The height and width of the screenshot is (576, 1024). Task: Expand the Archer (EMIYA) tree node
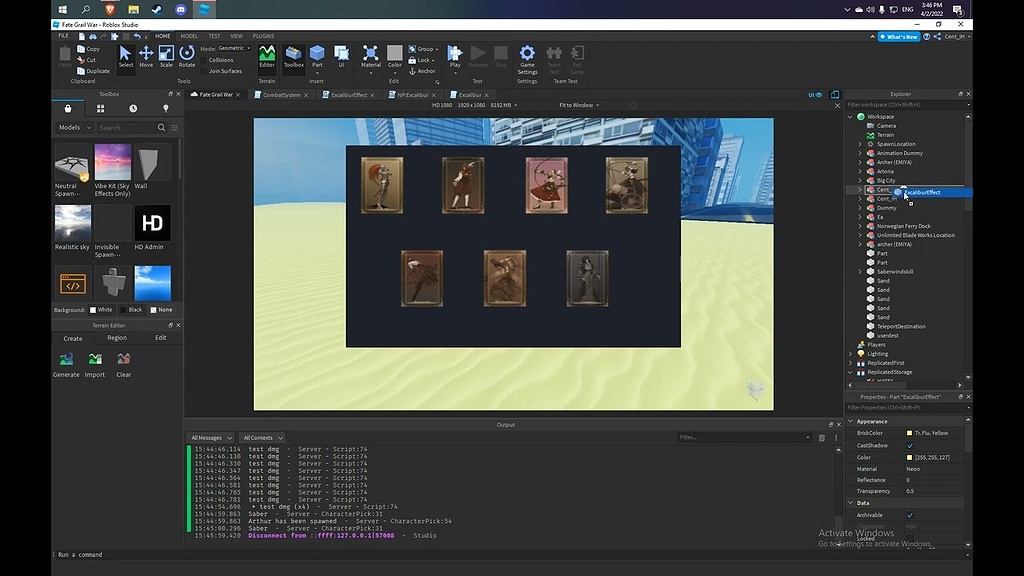860,162
